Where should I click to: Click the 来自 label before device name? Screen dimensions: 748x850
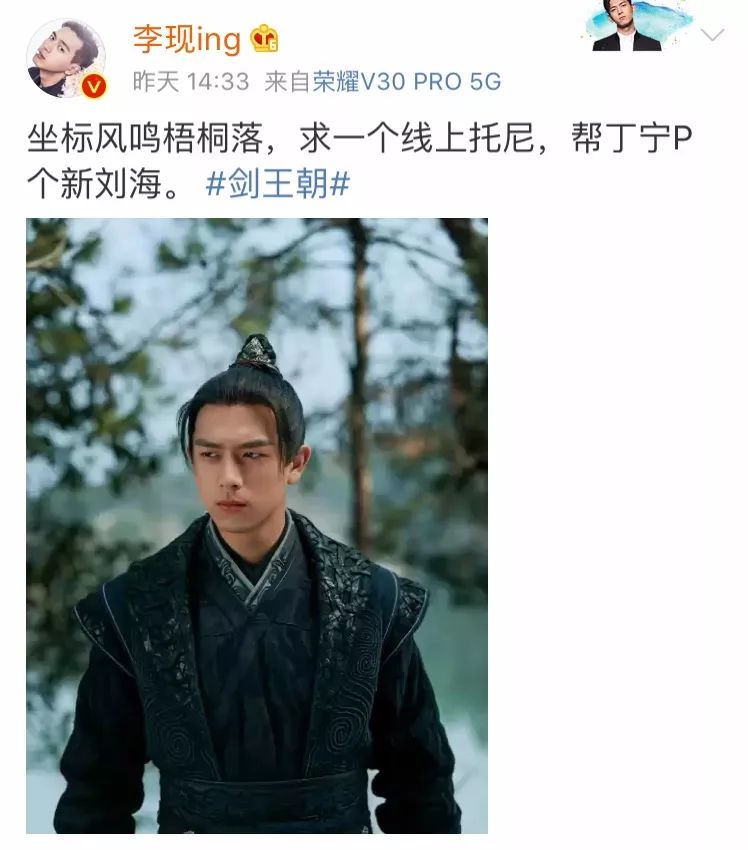point(287,82)
